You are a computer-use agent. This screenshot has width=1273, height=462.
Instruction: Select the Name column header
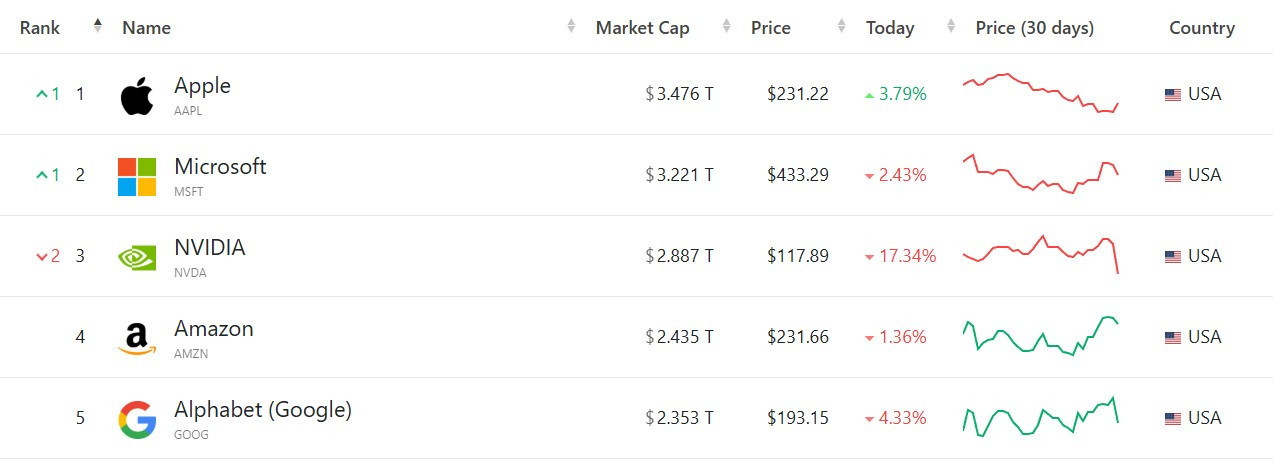tap(146, 28)
